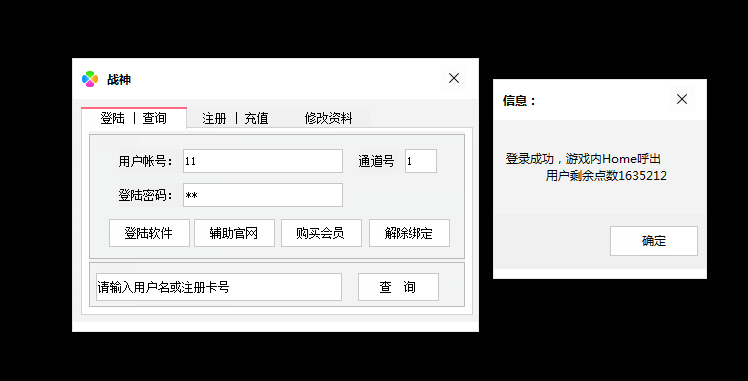Confirm the message with 确定

[654, 241]
